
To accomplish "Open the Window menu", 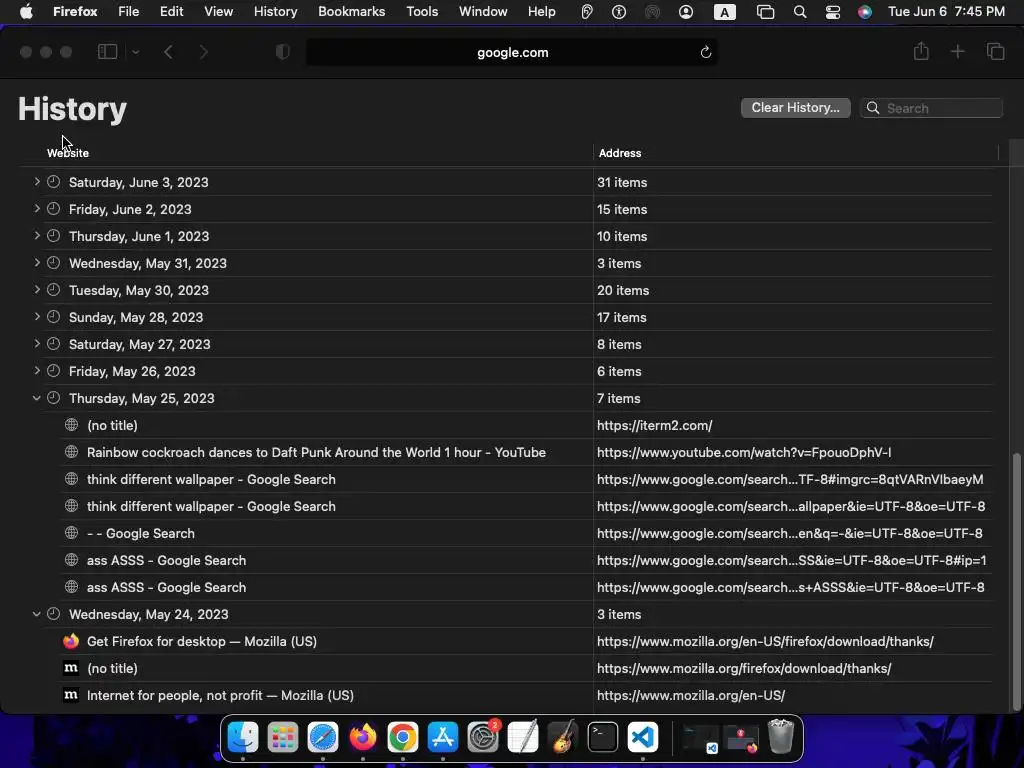I will pos(483,12).
